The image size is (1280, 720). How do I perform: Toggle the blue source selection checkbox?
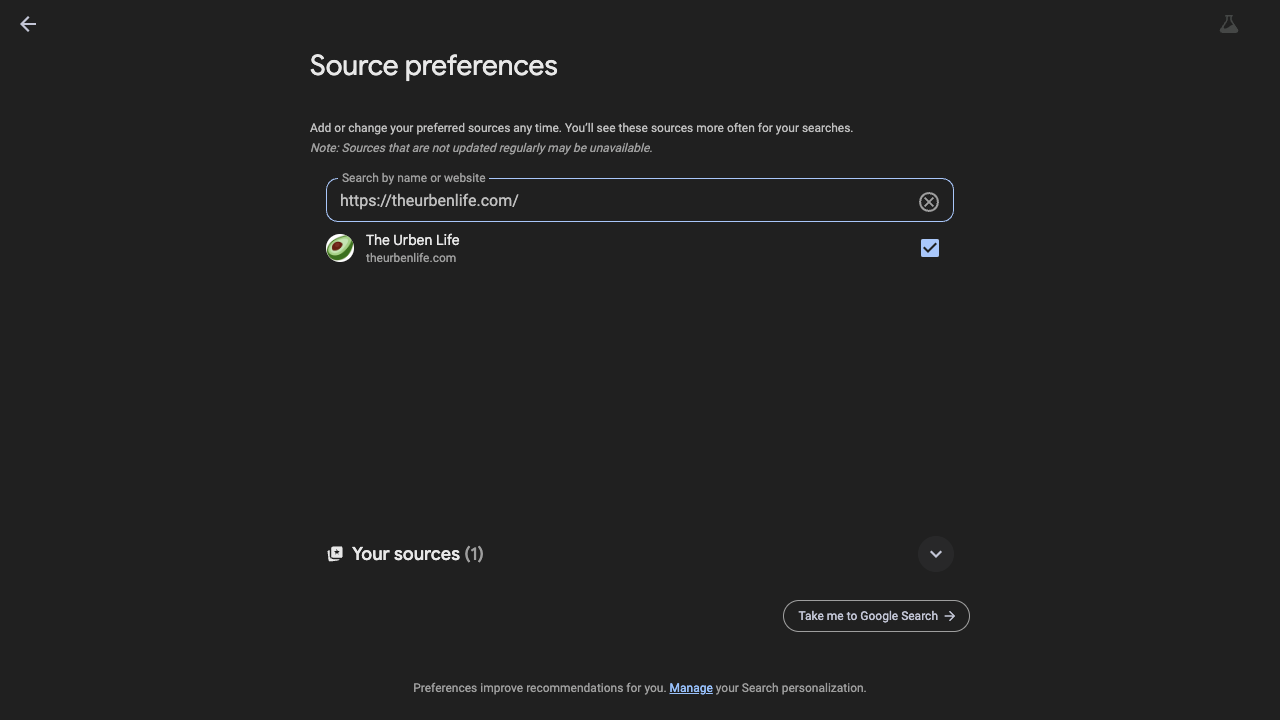929,248
